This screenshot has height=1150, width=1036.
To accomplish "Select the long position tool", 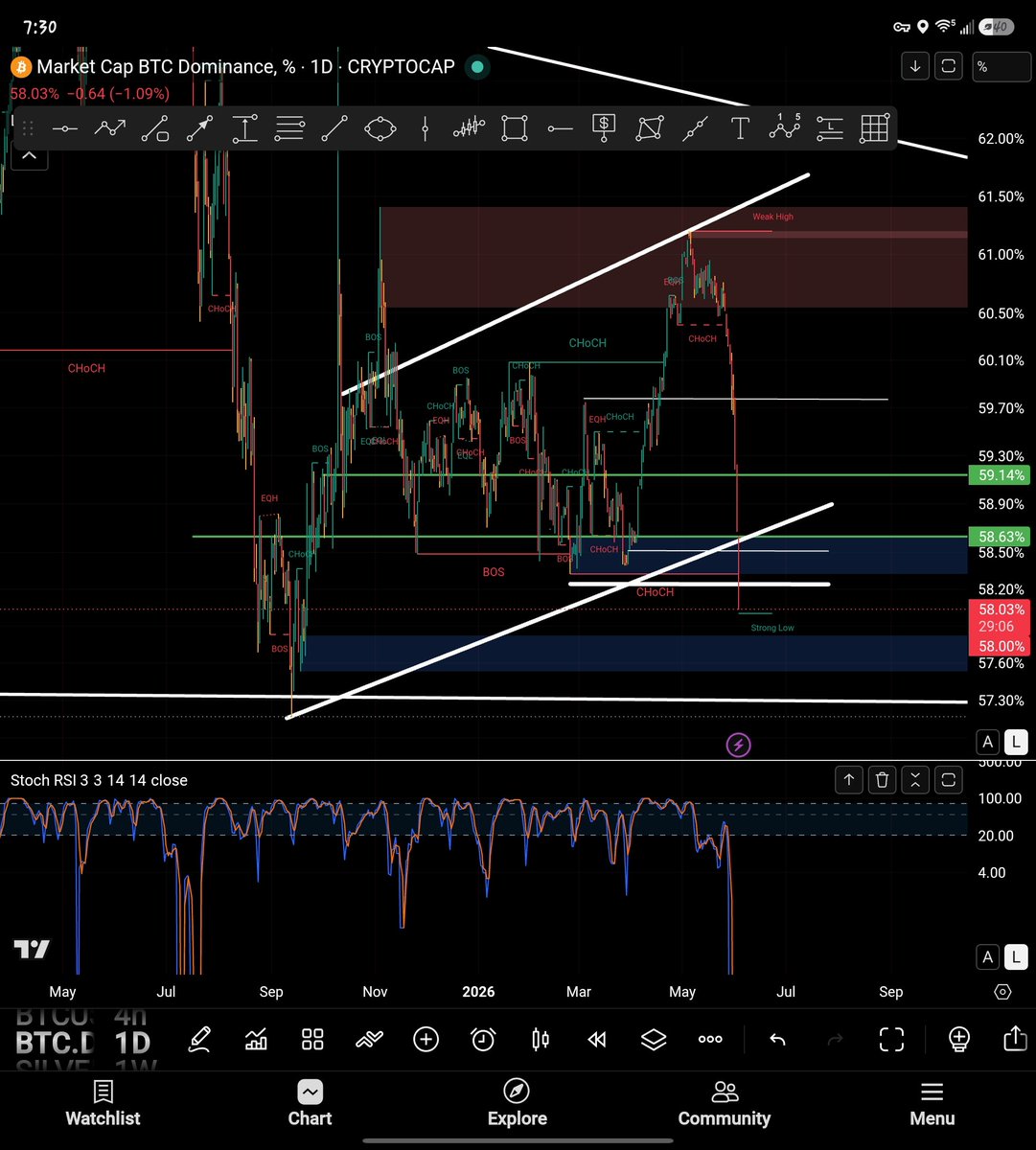I will point(829,128).
